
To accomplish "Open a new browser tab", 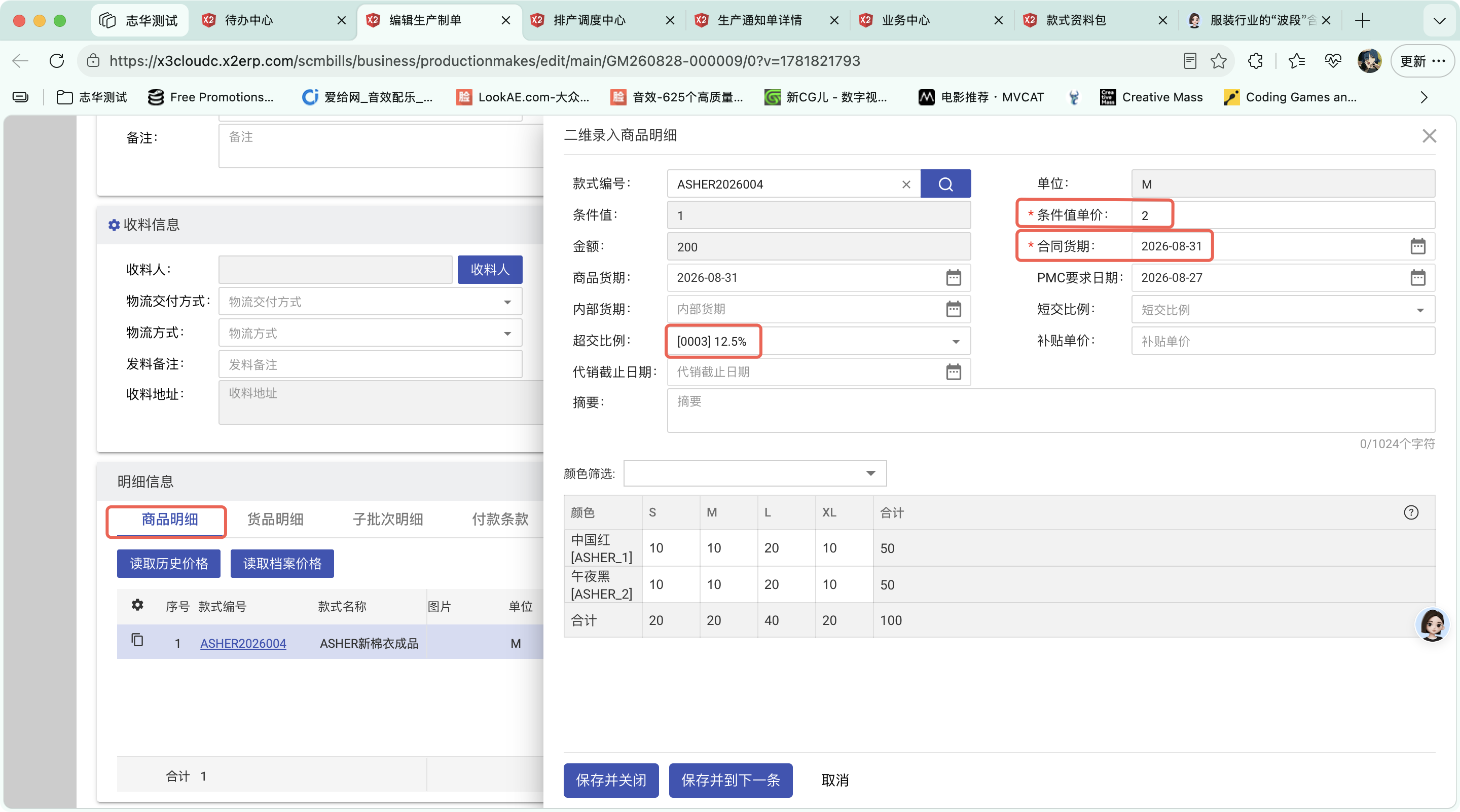I will click(1363, 20).
